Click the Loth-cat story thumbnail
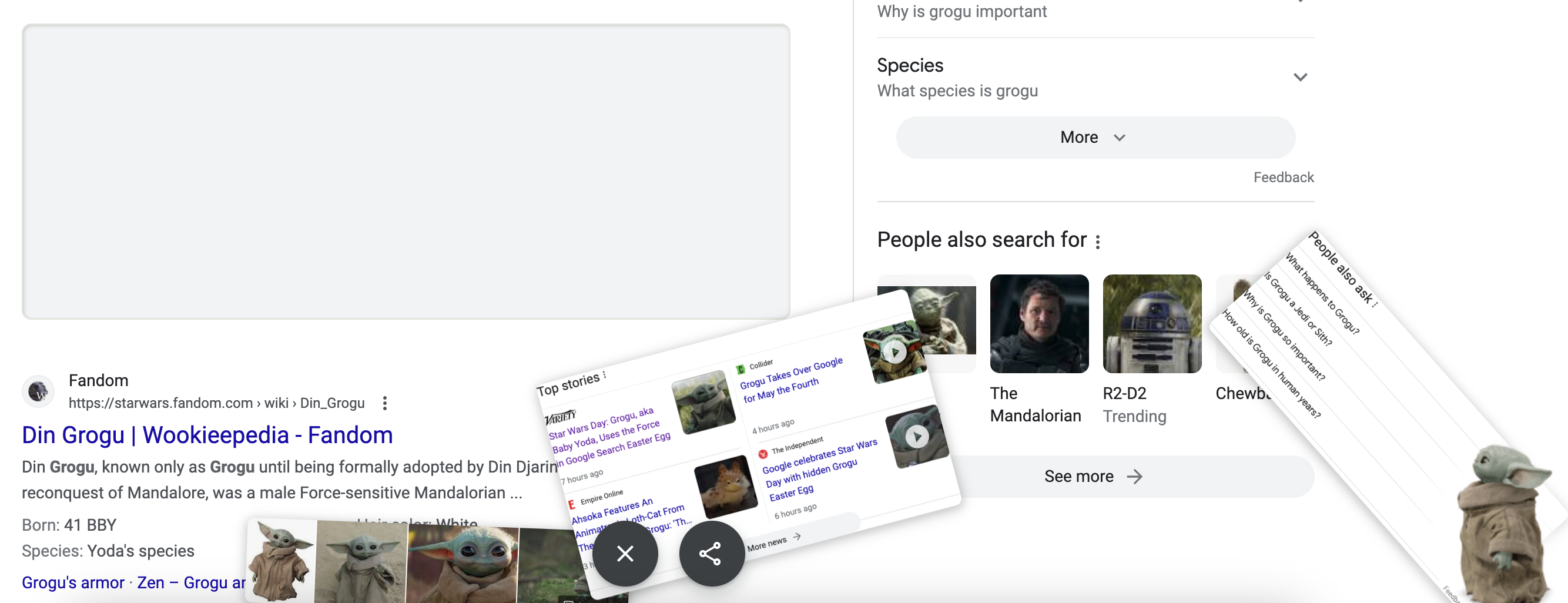The image size is (1568, 603). [x=726, y=486]
